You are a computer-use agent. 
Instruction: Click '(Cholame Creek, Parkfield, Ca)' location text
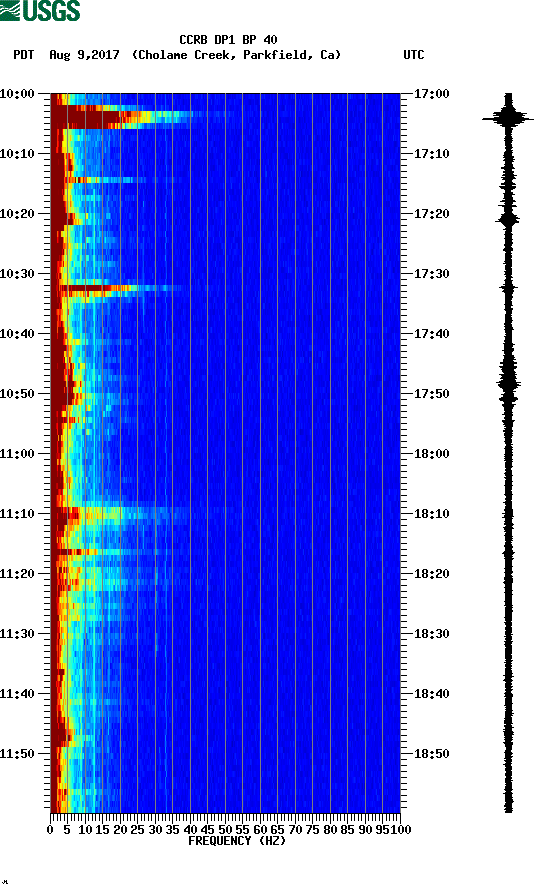coord(236,55)
